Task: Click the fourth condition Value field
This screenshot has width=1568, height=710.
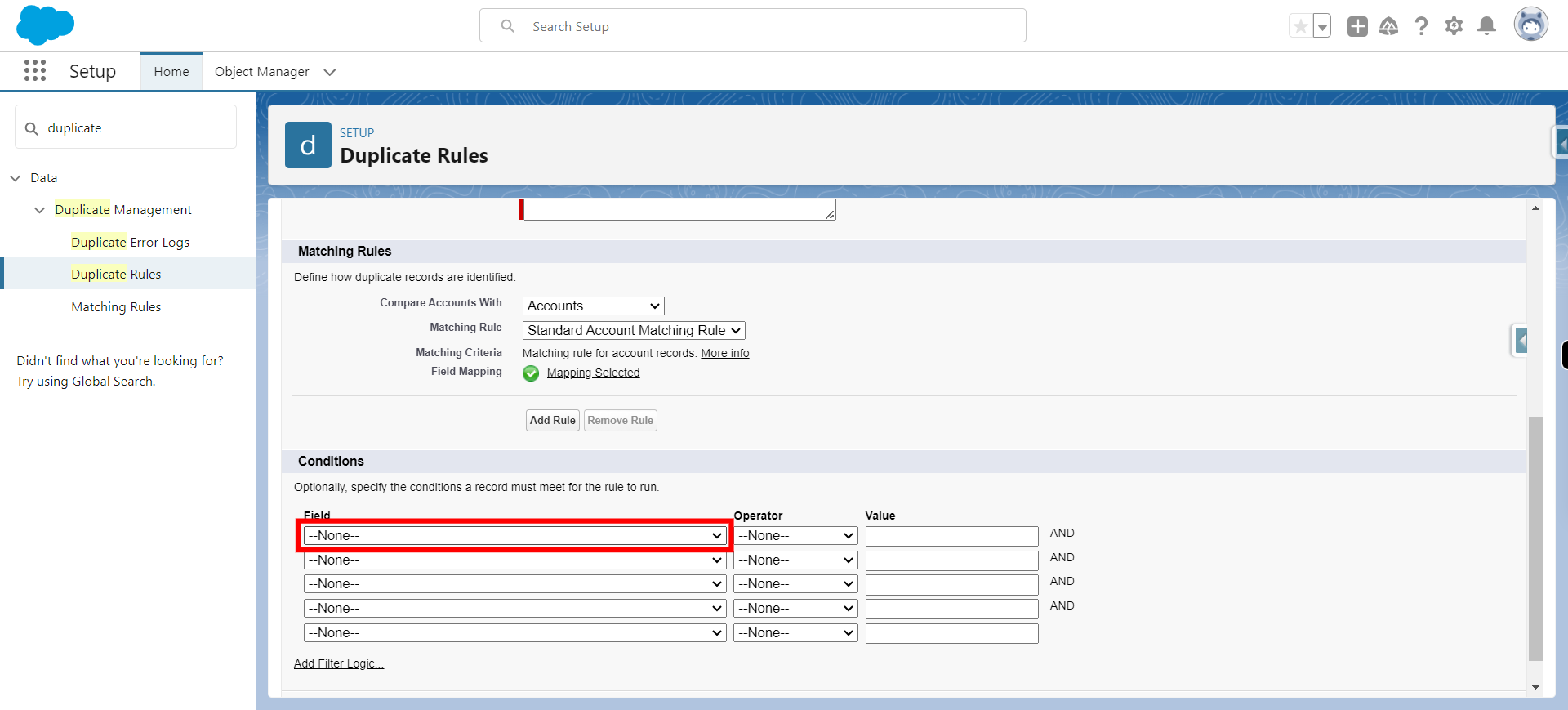Action: click(952, 609)
